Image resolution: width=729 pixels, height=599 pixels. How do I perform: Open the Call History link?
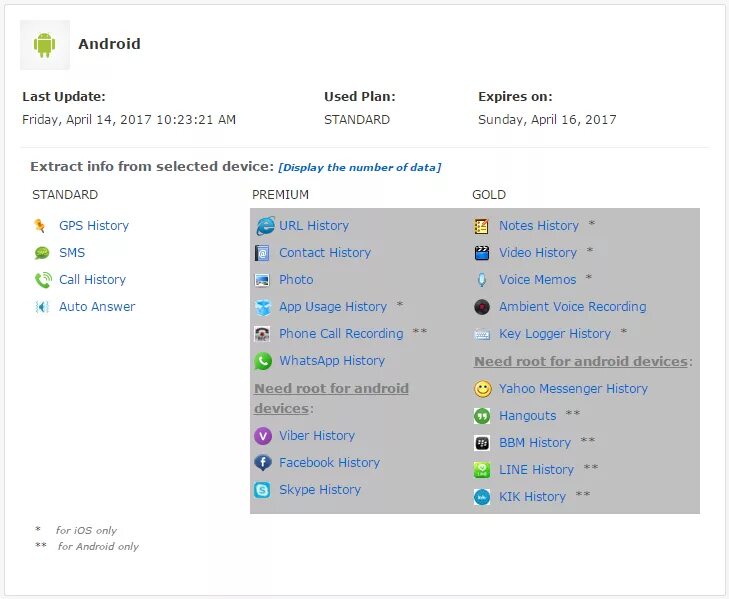93,280
